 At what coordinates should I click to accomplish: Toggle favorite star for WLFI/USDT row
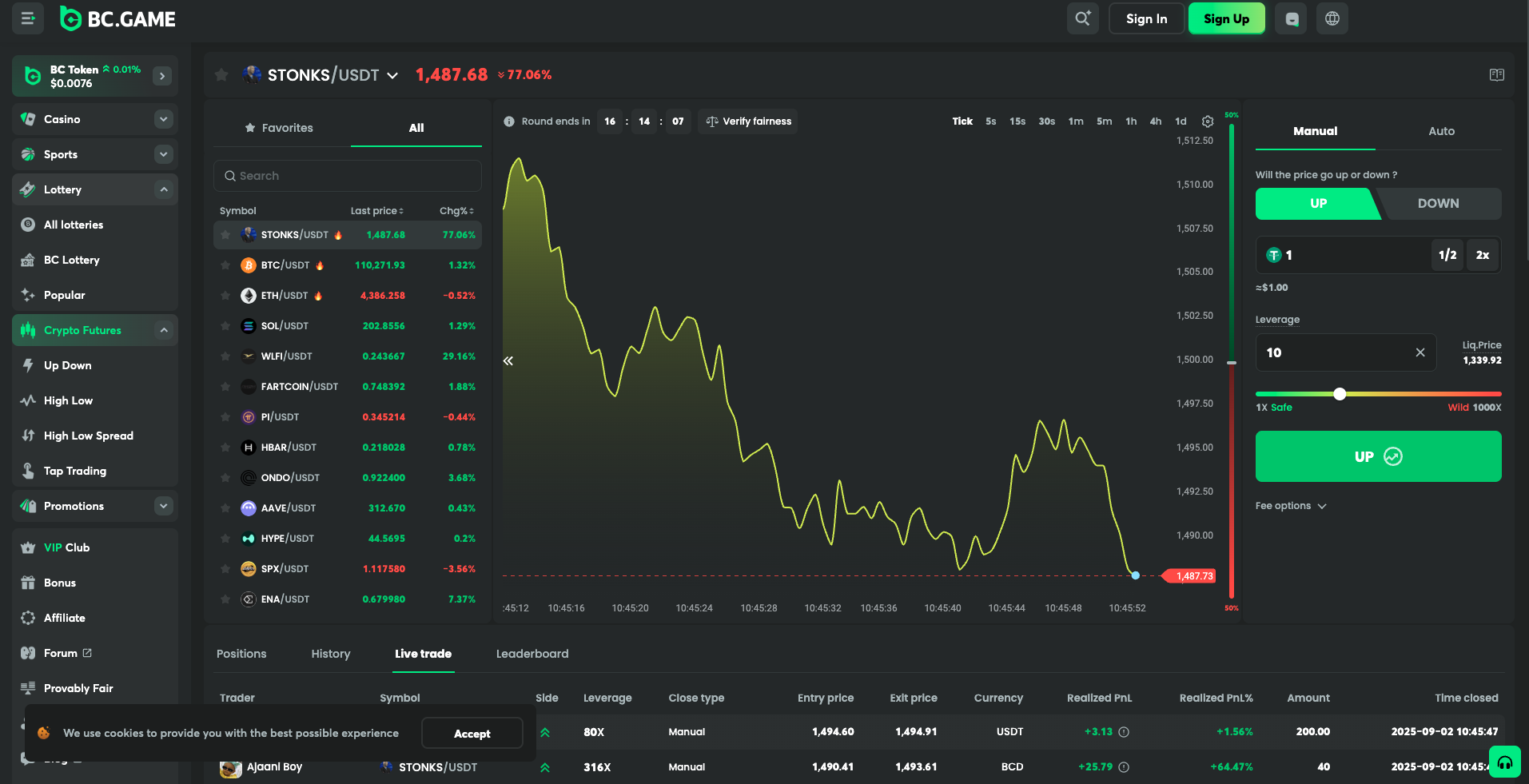coord(225,356)
